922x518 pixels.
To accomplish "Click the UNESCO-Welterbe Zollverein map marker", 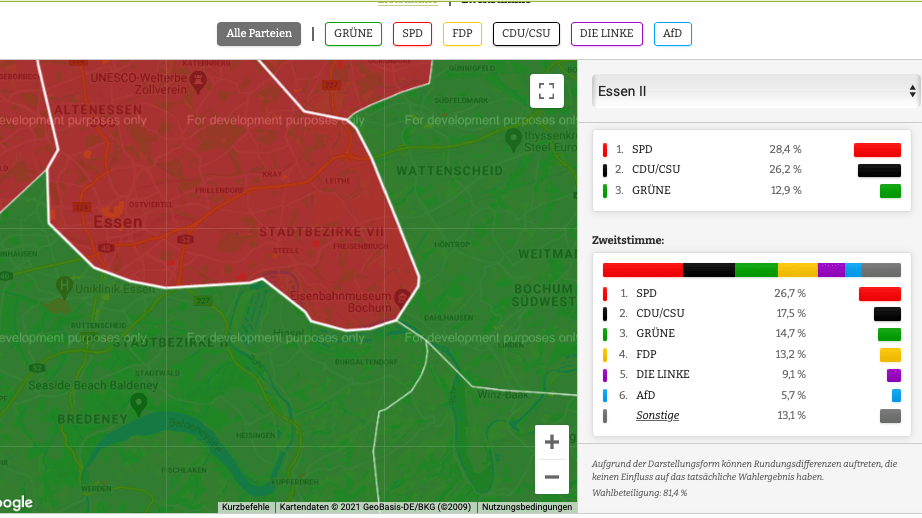I will click(198, 81).
